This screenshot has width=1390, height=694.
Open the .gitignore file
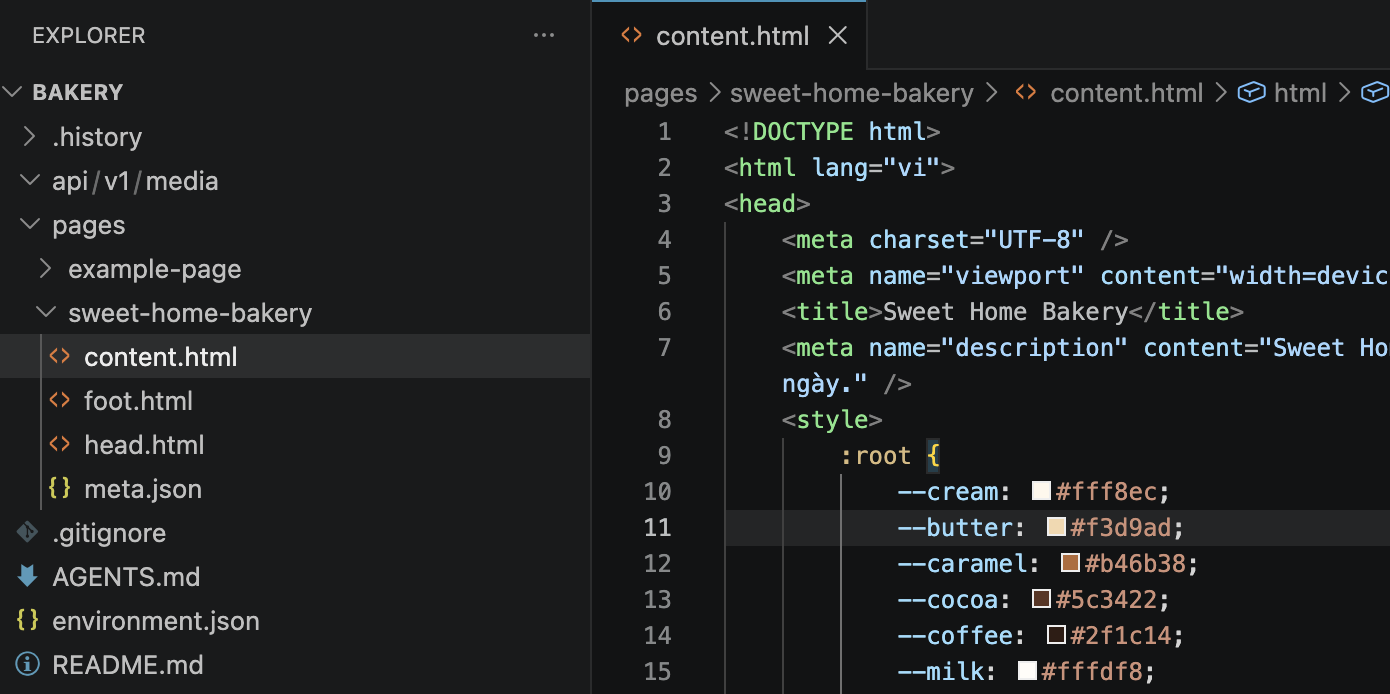tap(109, 533)
